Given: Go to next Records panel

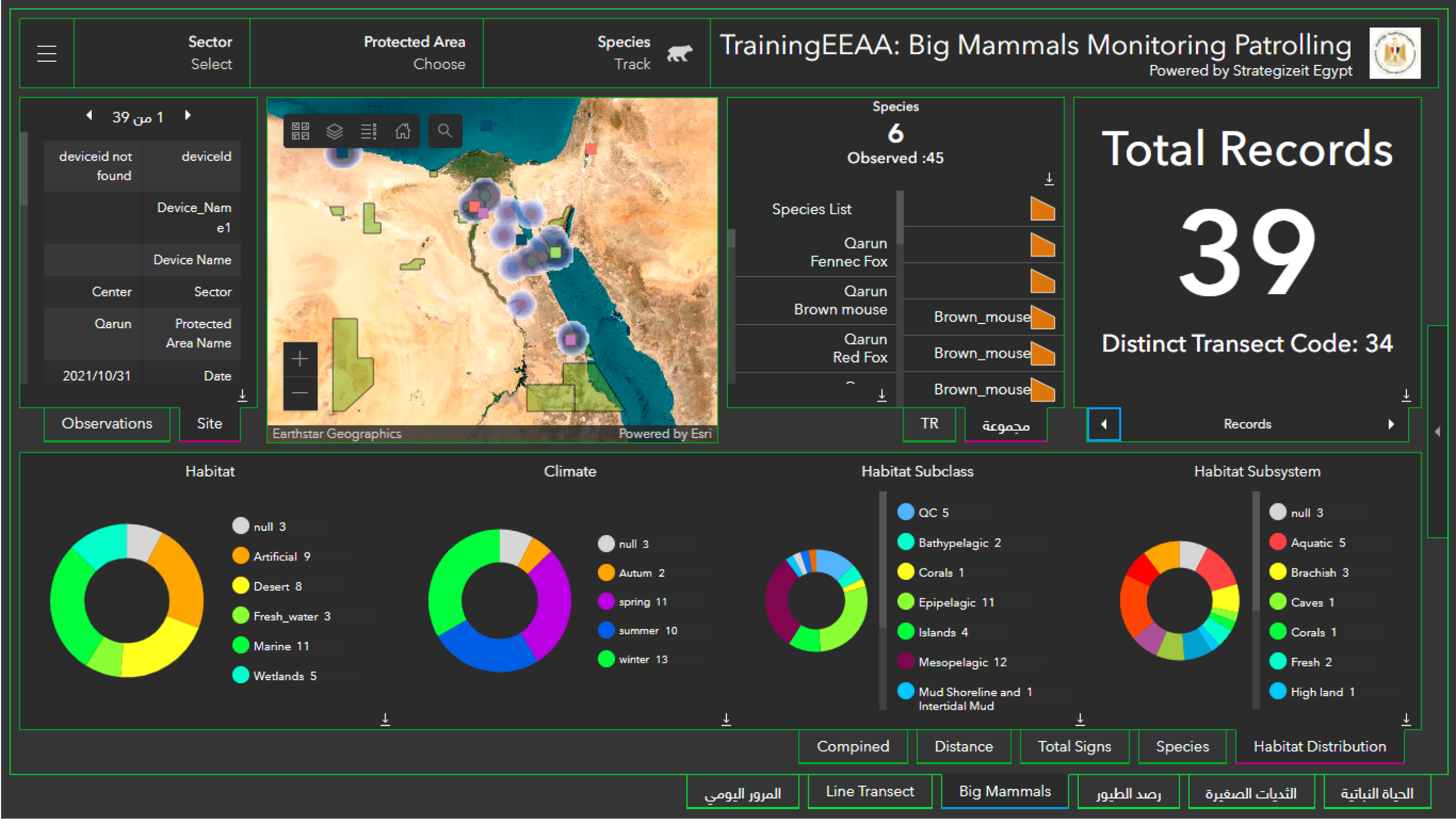Looking at the screenshot, I should (x=1391, y=424).
